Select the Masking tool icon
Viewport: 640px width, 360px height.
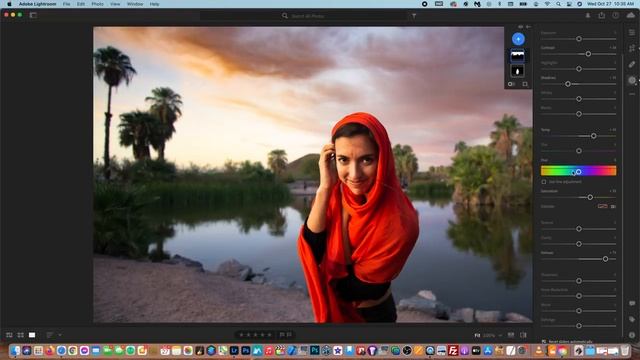point(631,80)
